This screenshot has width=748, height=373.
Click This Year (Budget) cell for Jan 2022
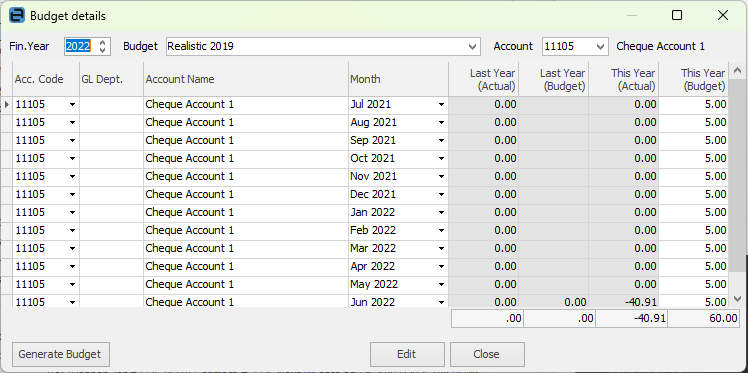(694, 213)
